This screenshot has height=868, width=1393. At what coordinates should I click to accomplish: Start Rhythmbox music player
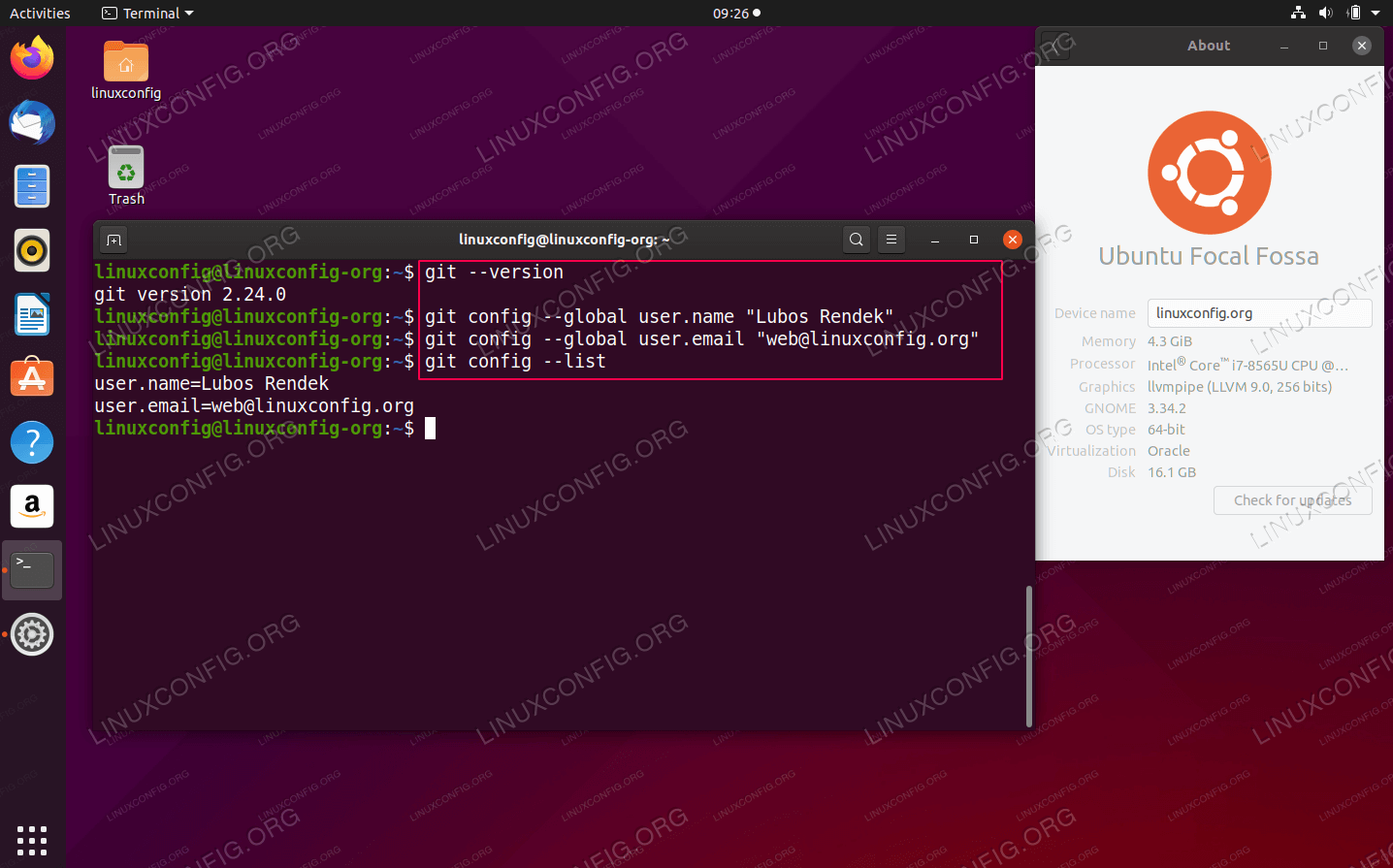pos(32,250)
